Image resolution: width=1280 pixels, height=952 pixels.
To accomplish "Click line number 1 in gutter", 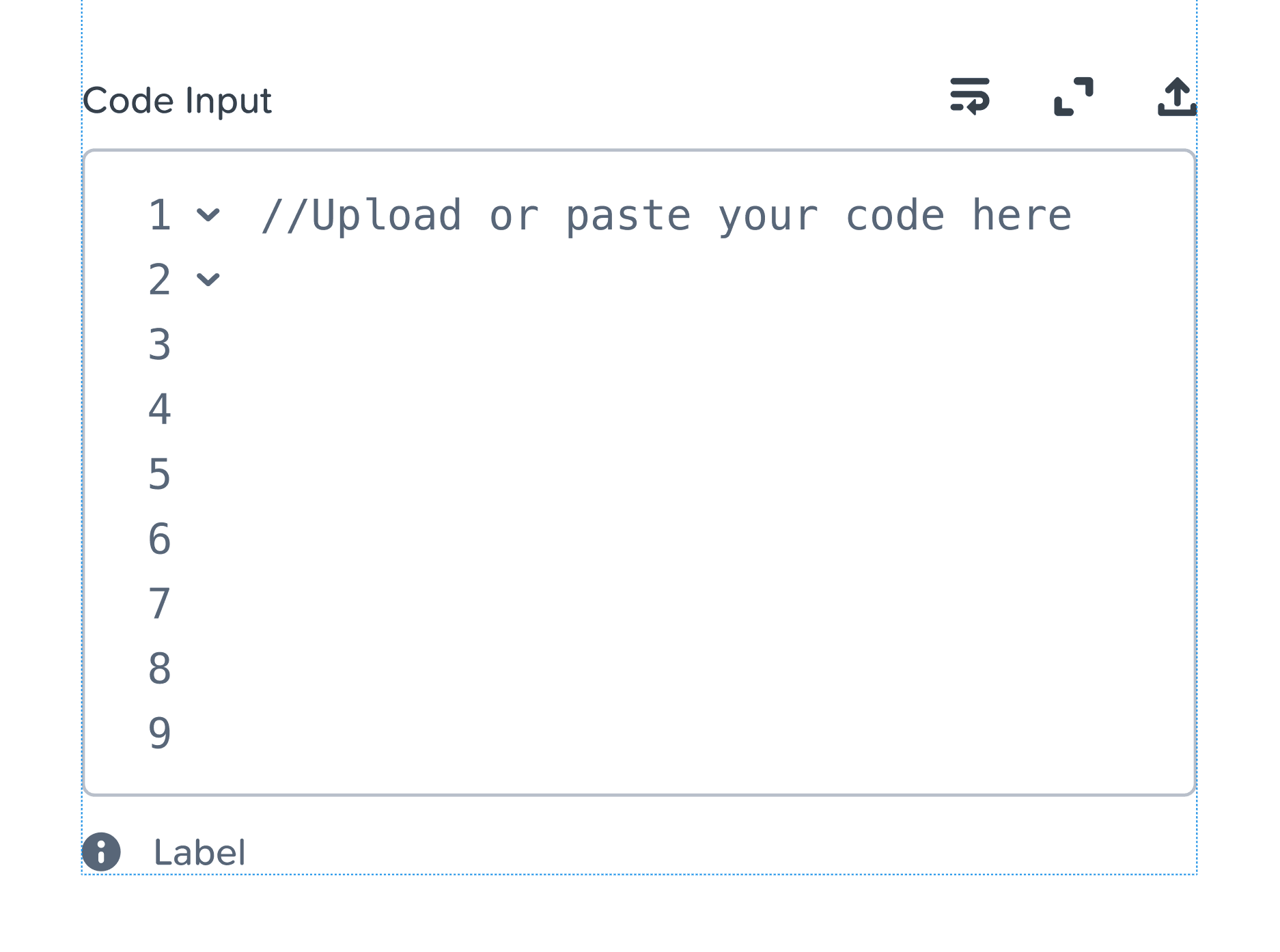I will click(159, 215).
